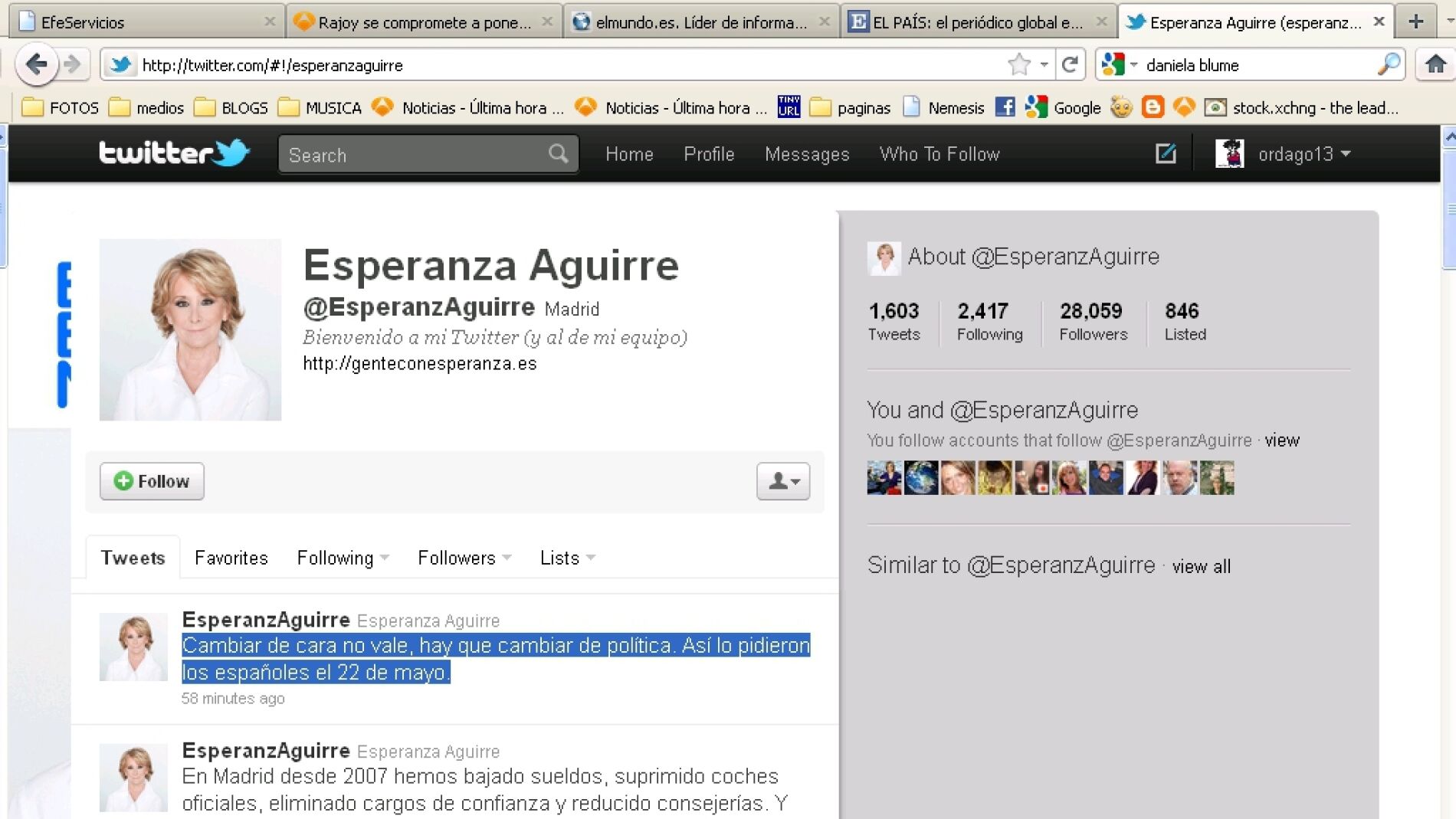The width and height of the screenshot is (1456, 819).
Task: Click the 28,059 Followers stat
Action: 1093,321
